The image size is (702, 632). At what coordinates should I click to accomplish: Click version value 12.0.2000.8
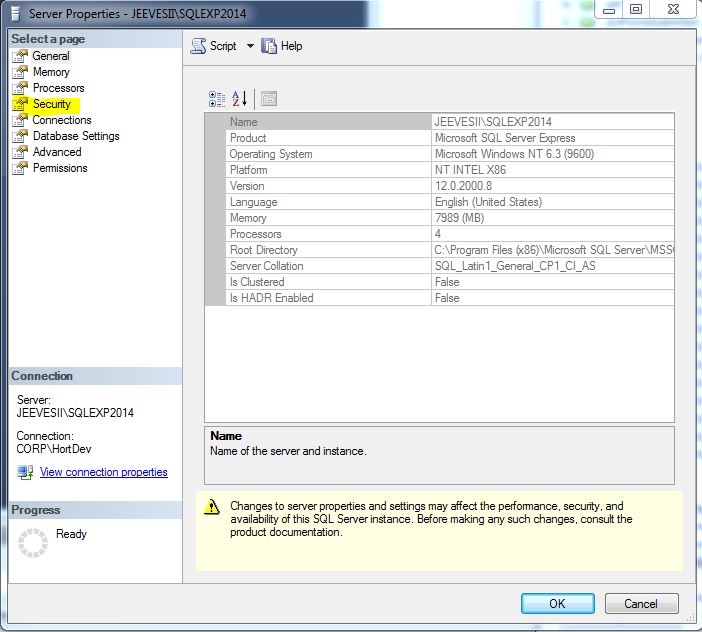pyautogui.click(x=463, y=186)
